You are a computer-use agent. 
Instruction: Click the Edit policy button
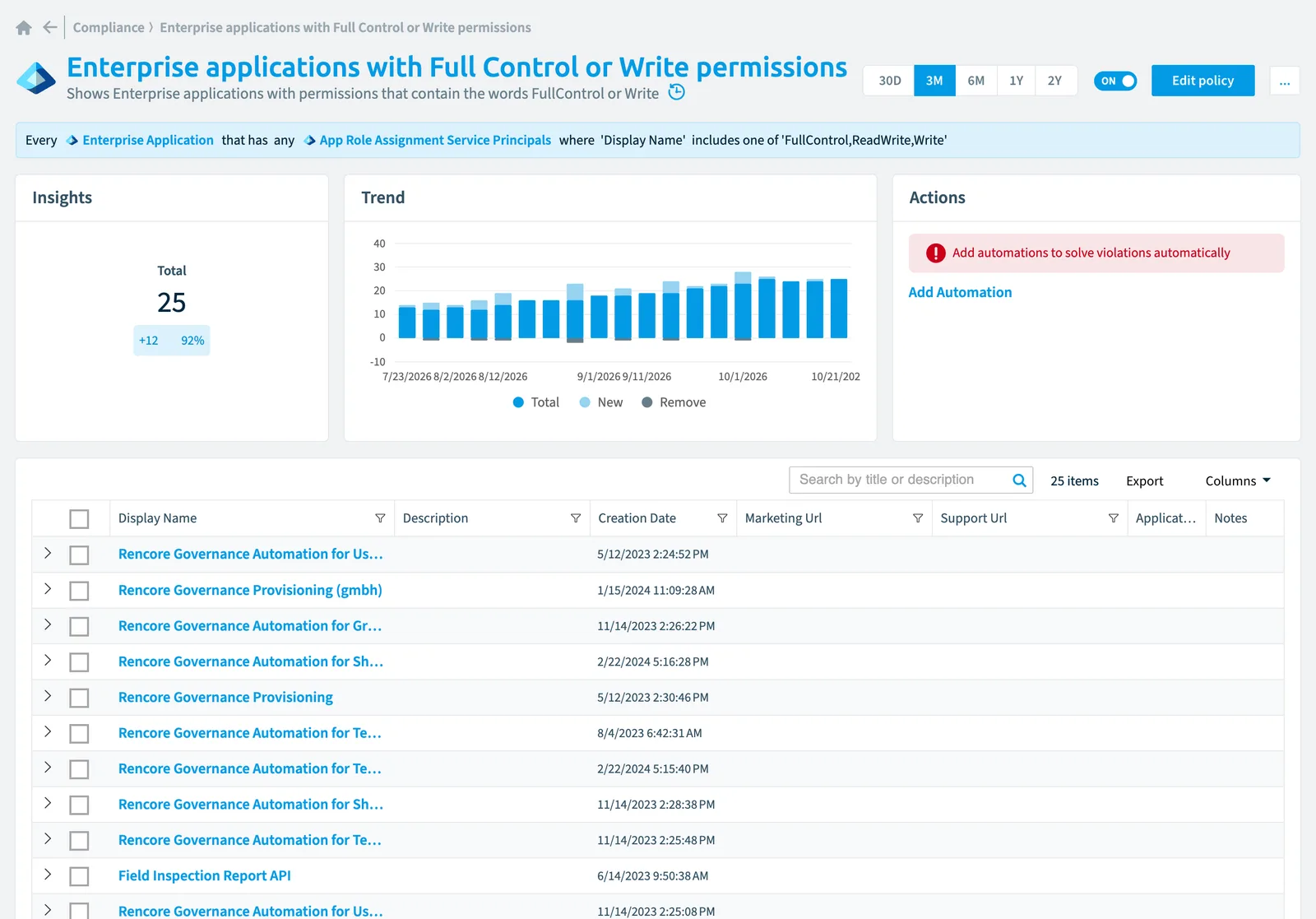click(1202, 81)
